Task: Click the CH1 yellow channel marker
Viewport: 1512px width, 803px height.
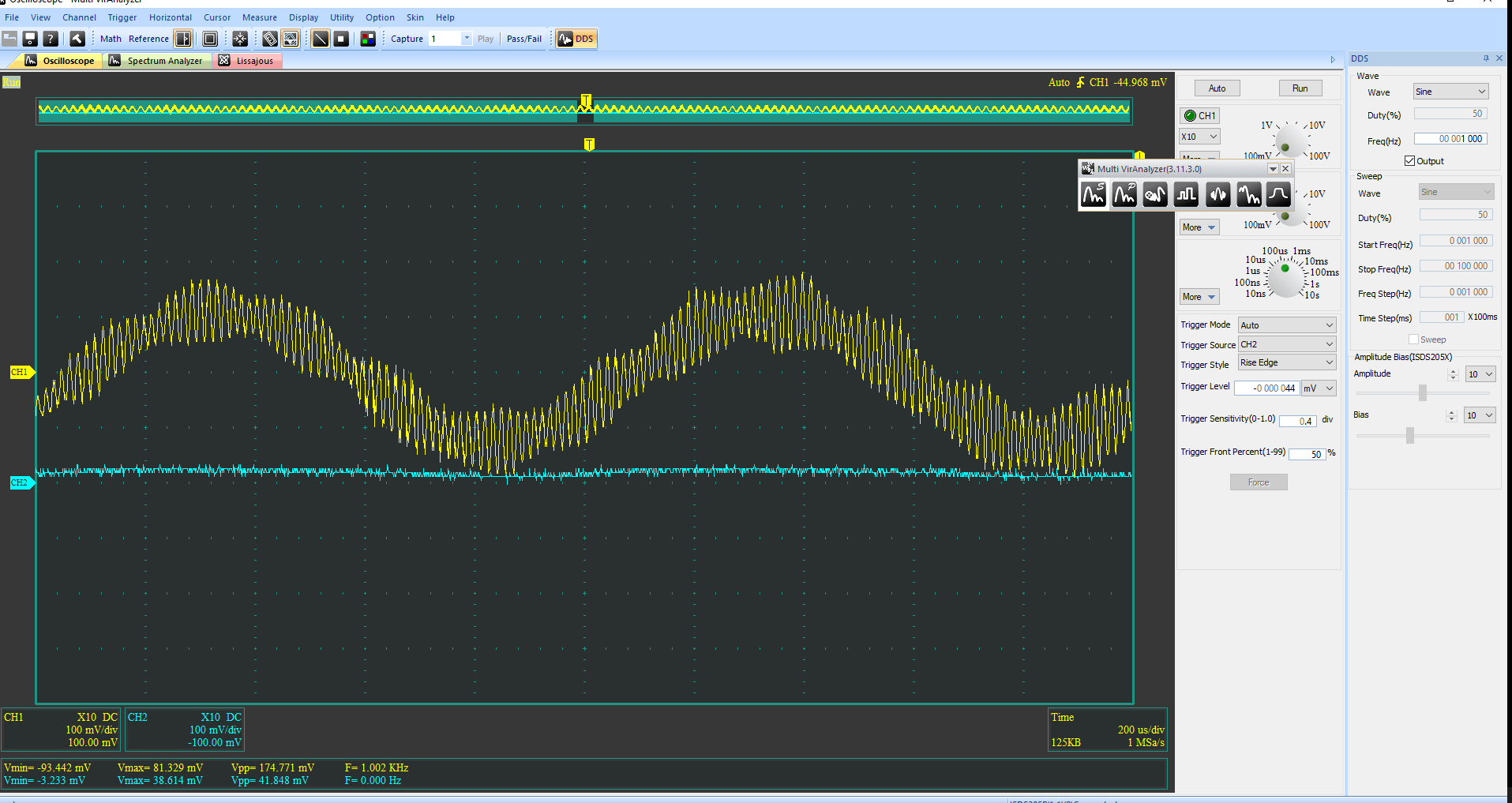Action: point(21,372)
